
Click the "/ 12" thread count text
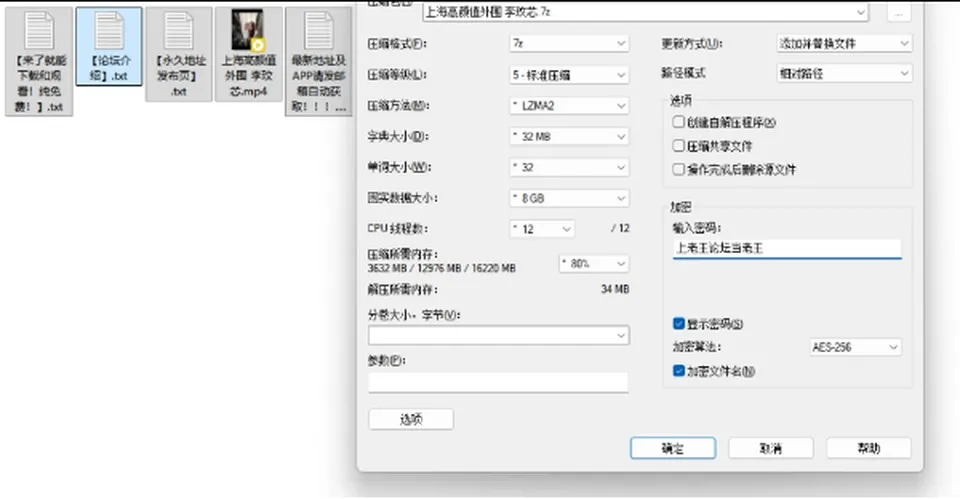(620, 228)
